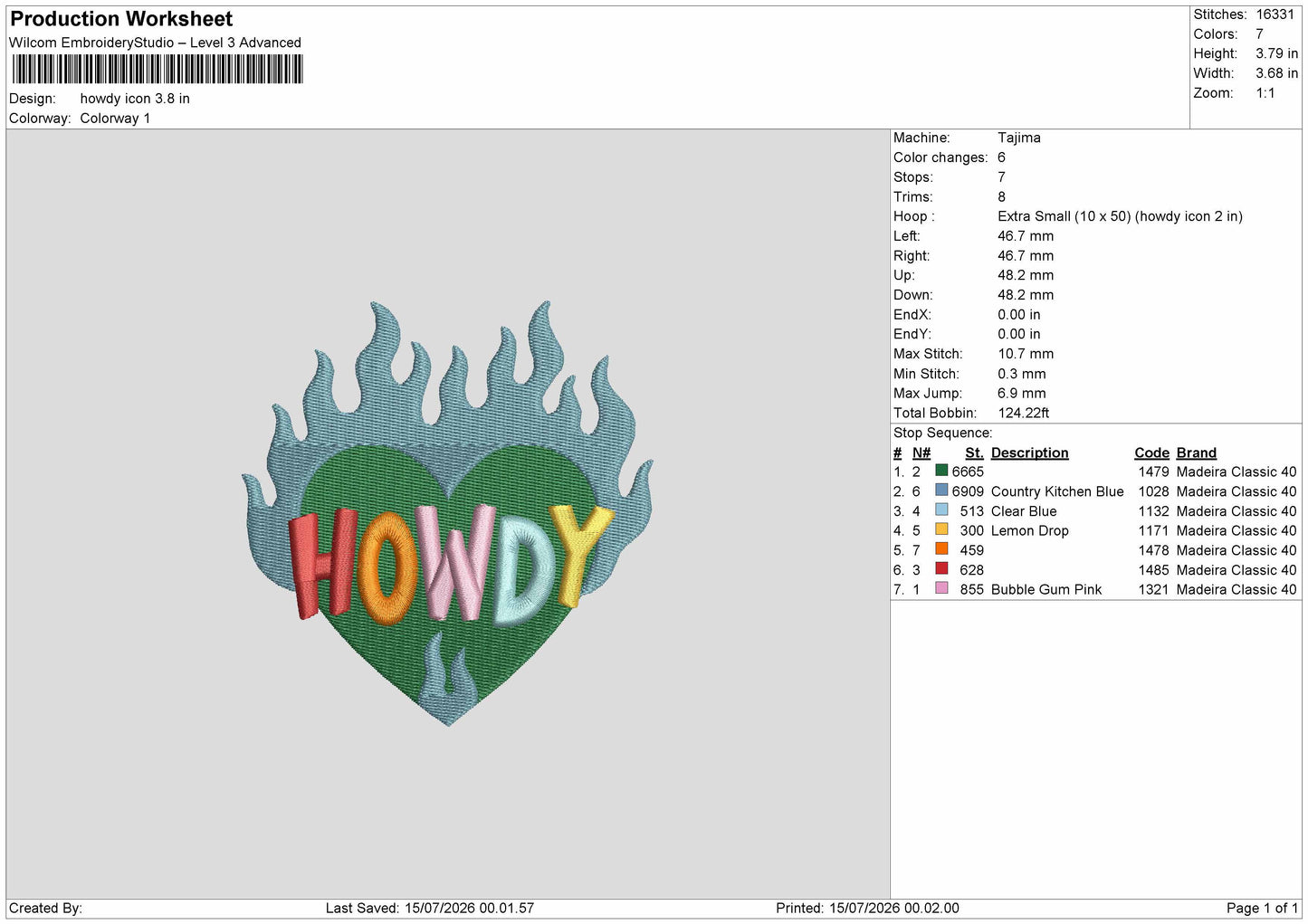The width and height of the screenshot is (1308, 924).
Task: Click the Lemon Drop yellow swatch
Action: coord(941,529)
